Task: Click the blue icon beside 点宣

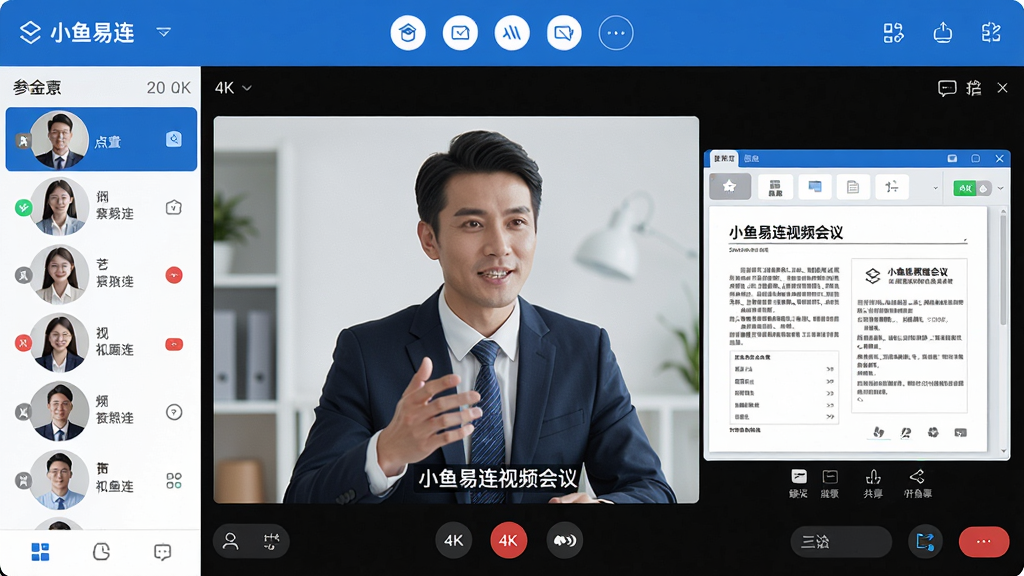Action: 174,139
